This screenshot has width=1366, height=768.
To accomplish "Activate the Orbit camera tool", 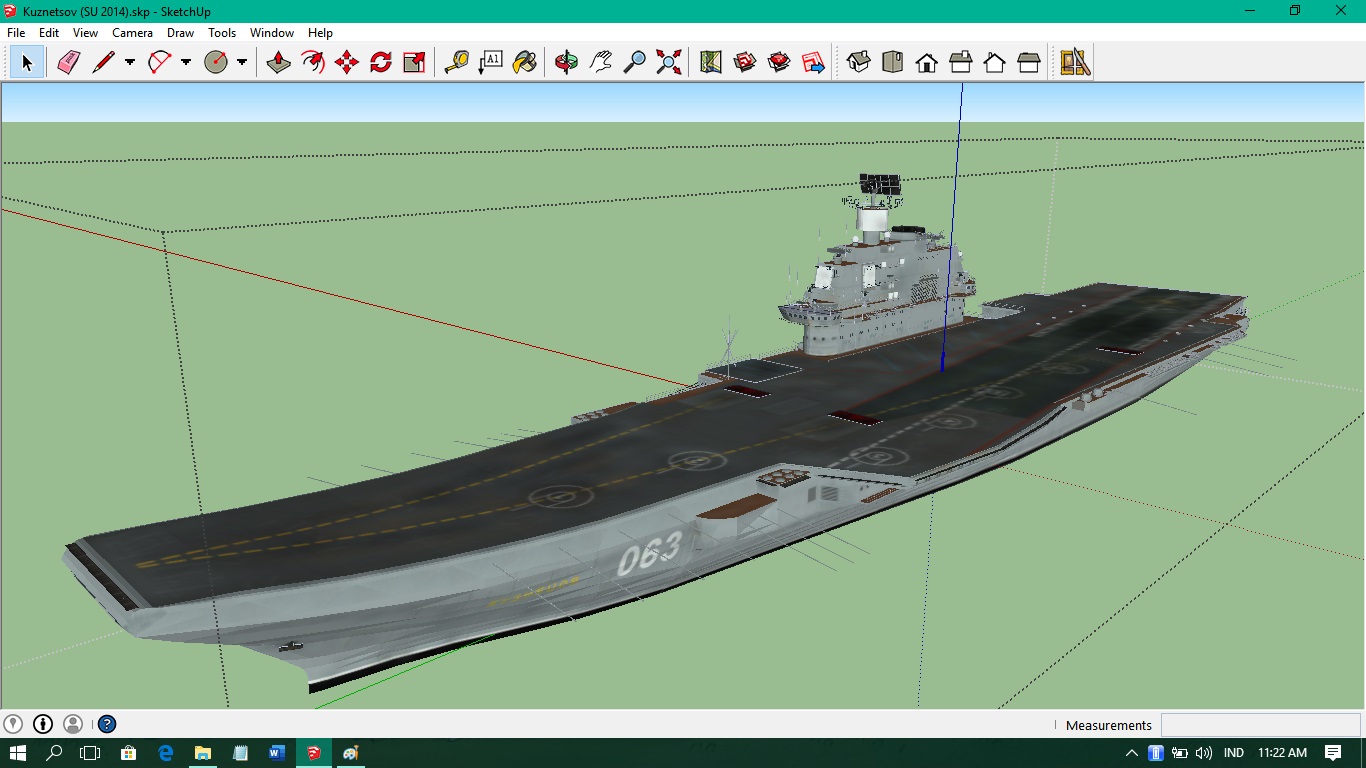I will tap(566, 62).
